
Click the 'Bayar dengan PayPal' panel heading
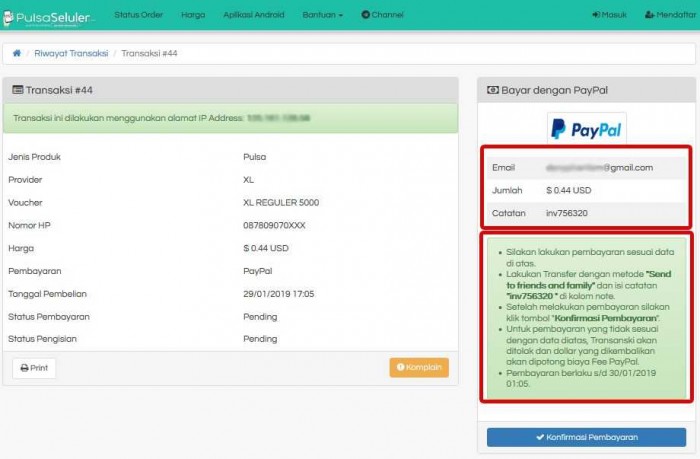586,90
